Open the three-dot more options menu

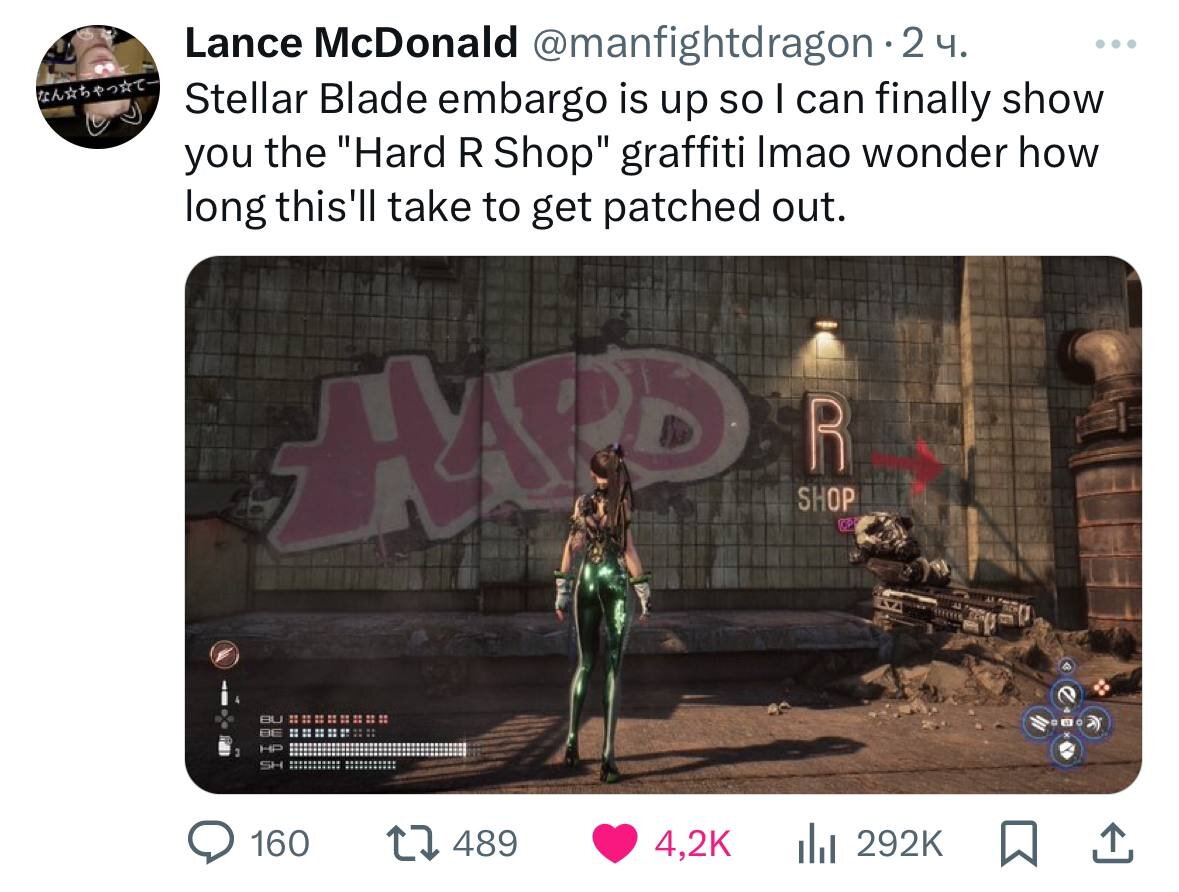(x=1116, y=45)
